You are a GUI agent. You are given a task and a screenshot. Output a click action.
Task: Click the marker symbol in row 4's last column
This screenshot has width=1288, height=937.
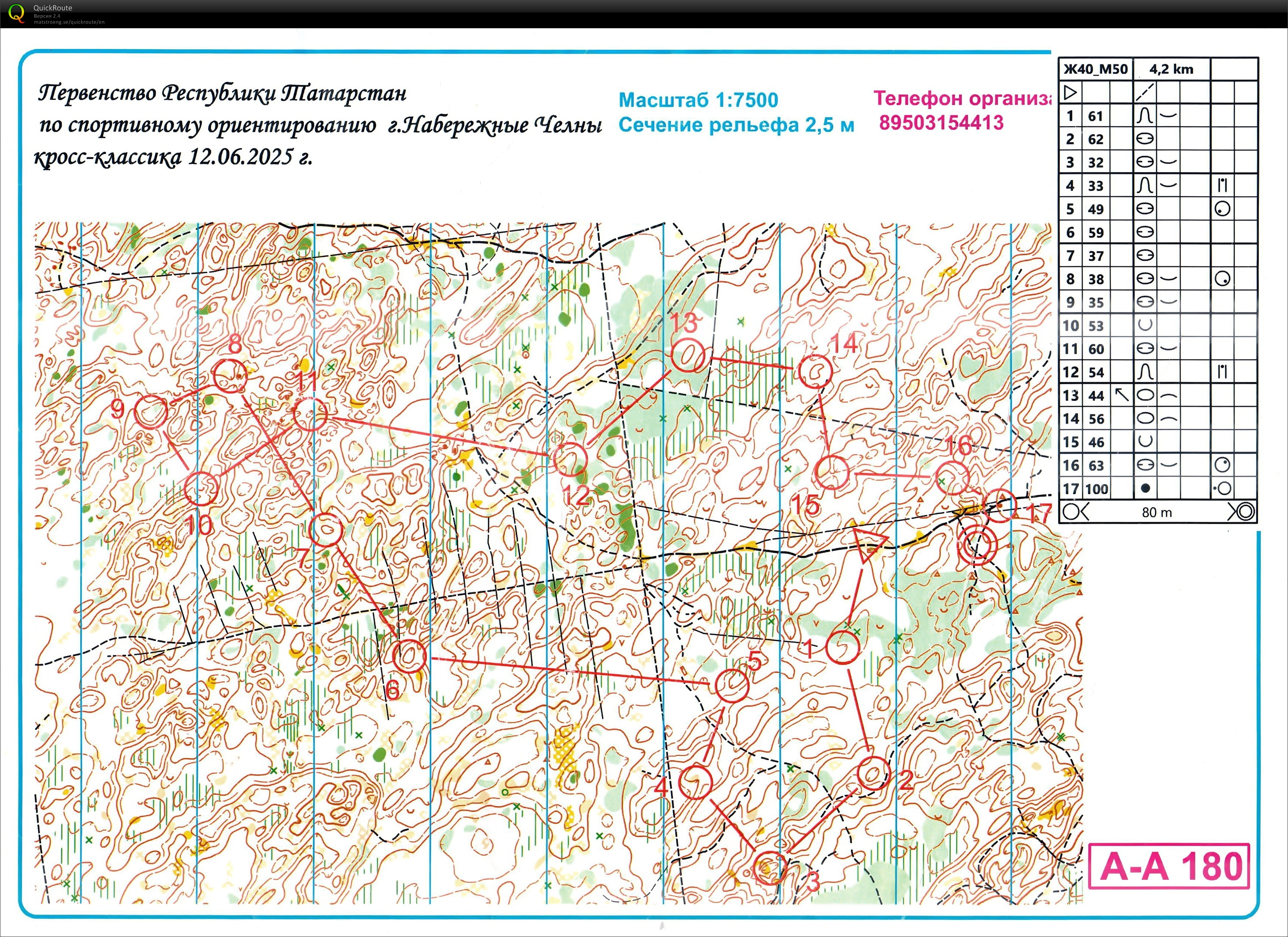tap(1222, 185)
